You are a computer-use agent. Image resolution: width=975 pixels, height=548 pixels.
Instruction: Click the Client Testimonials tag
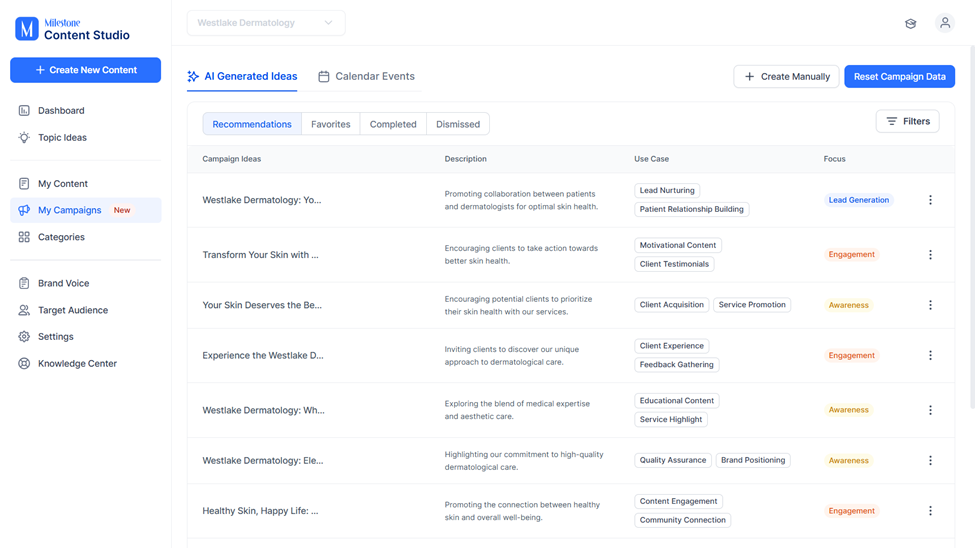674,264
